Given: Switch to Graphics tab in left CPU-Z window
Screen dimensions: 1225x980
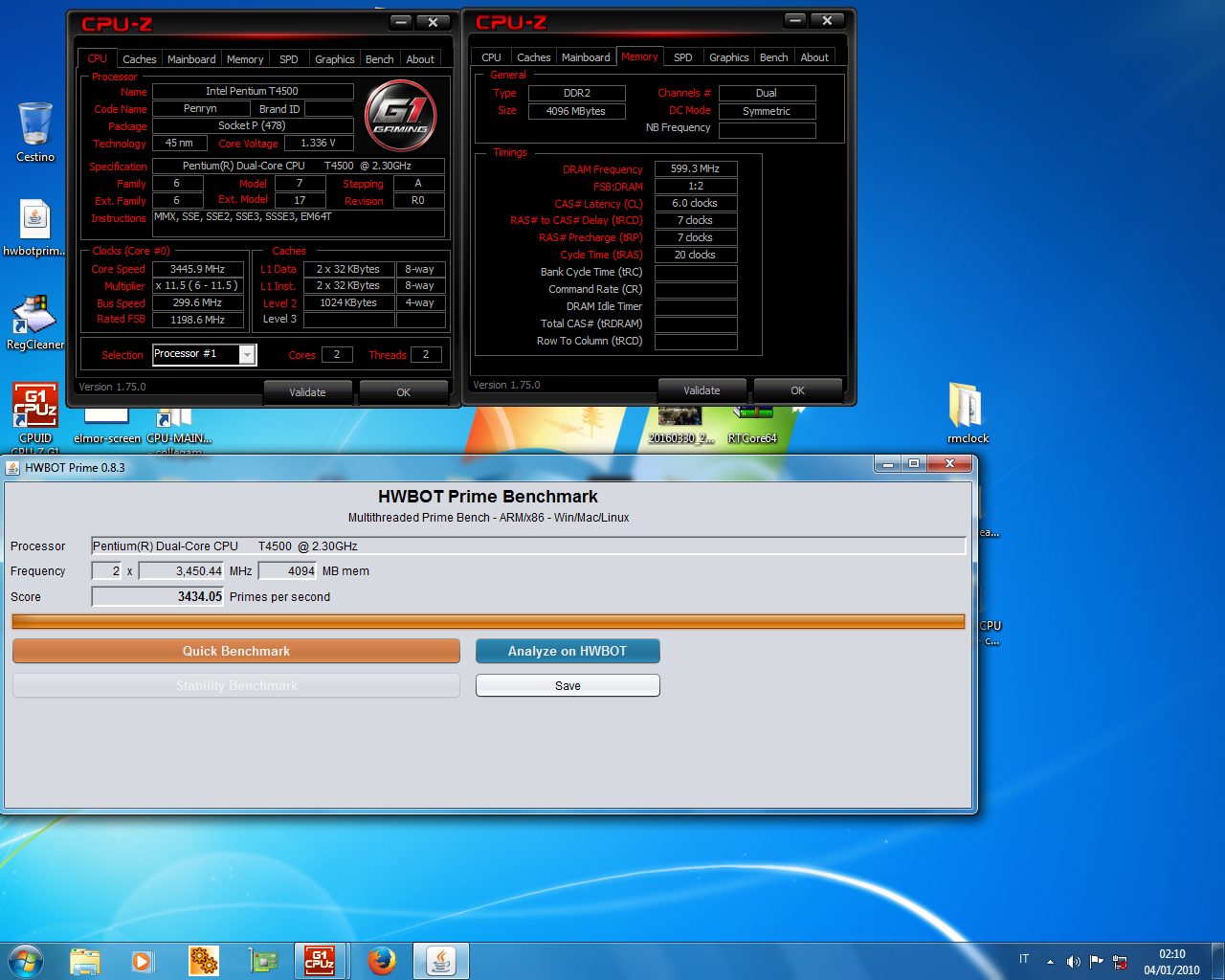Looking at the screenshot, I should pos(335,59).
